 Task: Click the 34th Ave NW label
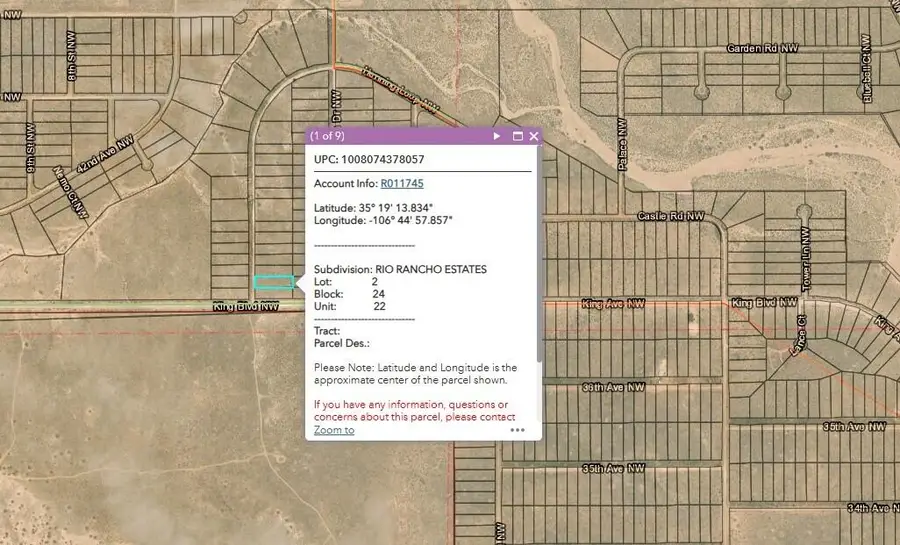[873, 508]
